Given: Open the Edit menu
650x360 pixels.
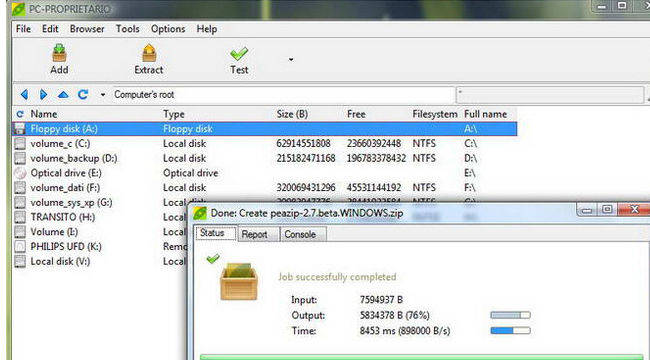Looking at the screenshot, I should (x=50, y=29).
